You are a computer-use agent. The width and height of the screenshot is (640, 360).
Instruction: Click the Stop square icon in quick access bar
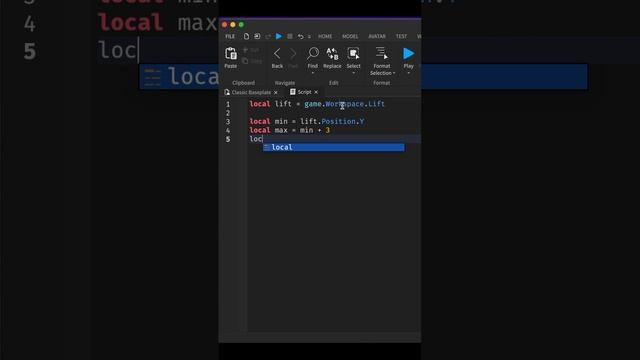pyautogui.click(x=290, y=36)
